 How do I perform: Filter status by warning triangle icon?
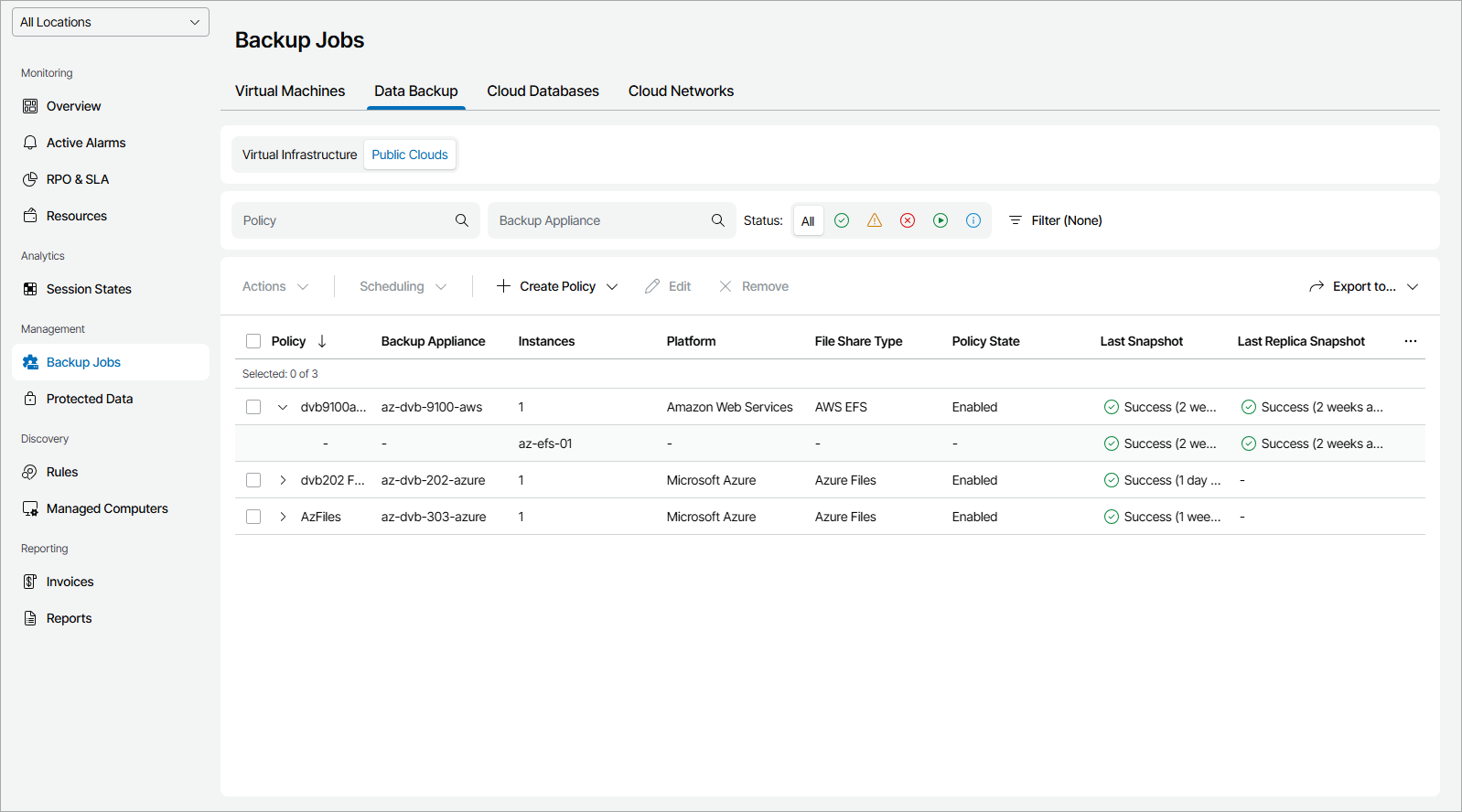click(x=875, y=220)
